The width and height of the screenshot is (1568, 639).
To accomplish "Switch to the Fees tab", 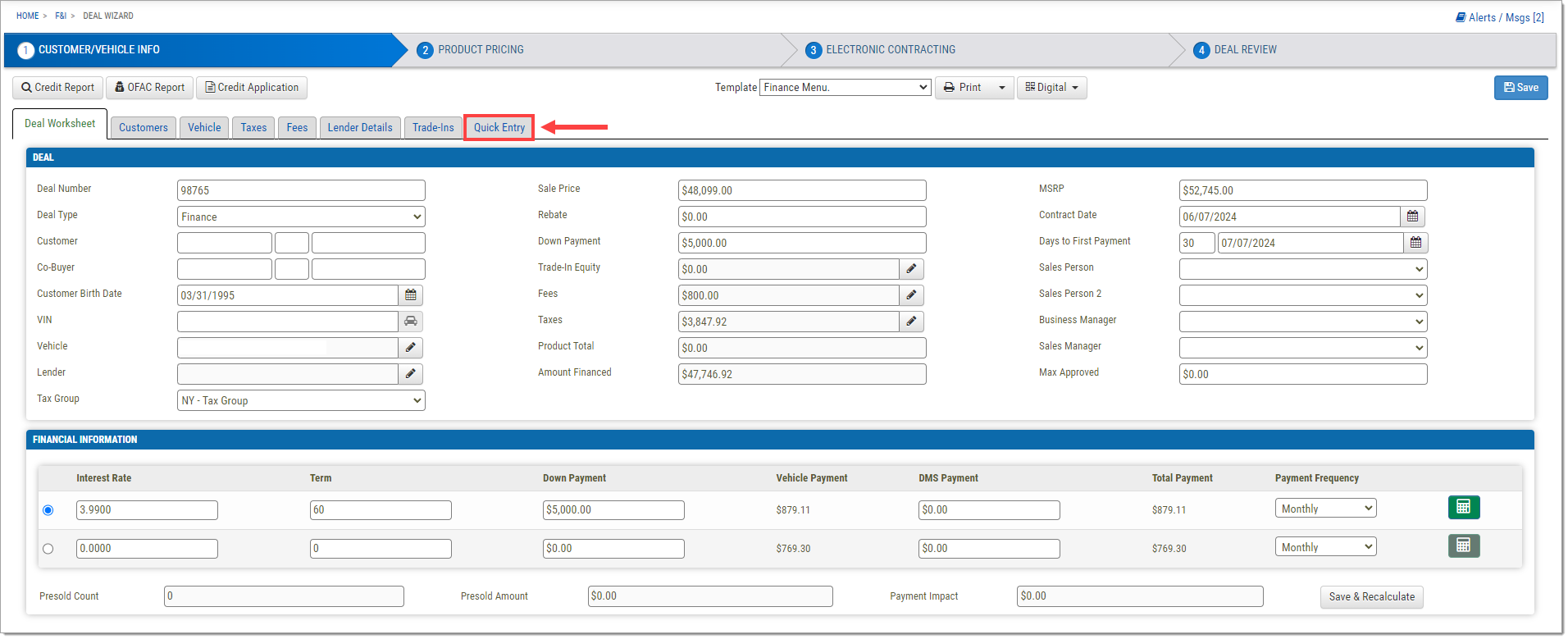I will pos(297,128).
